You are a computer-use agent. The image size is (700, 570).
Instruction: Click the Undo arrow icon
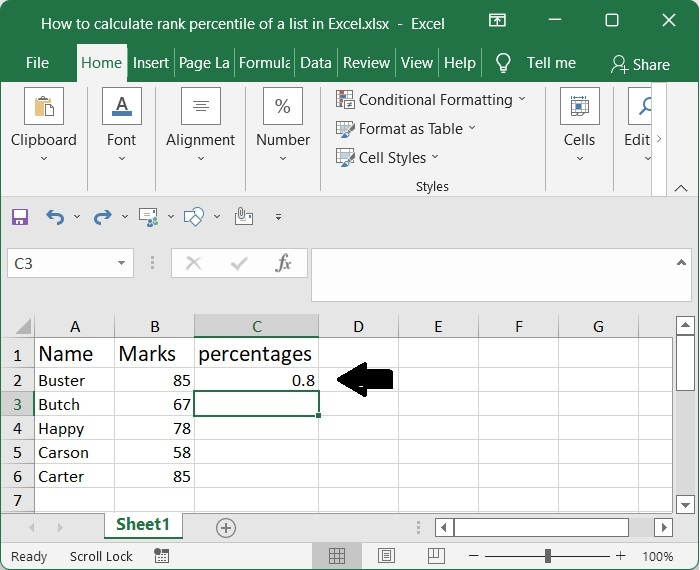pos(55,217)
